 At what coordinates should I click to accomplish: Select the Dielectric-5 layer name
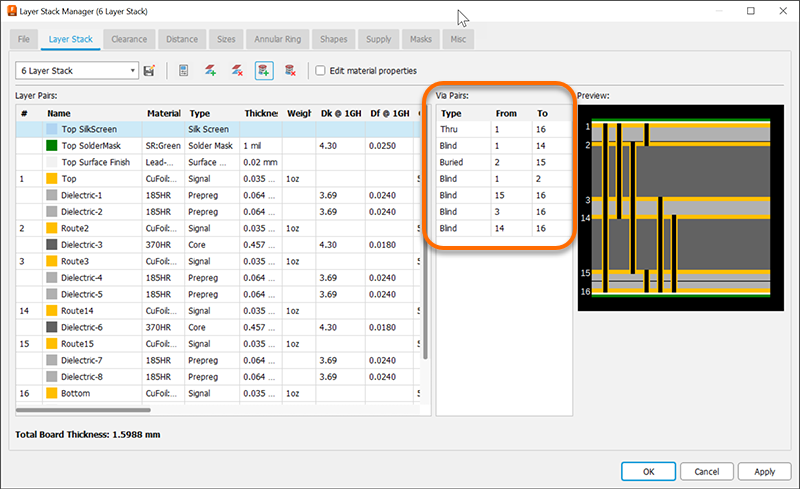point(82,295)
